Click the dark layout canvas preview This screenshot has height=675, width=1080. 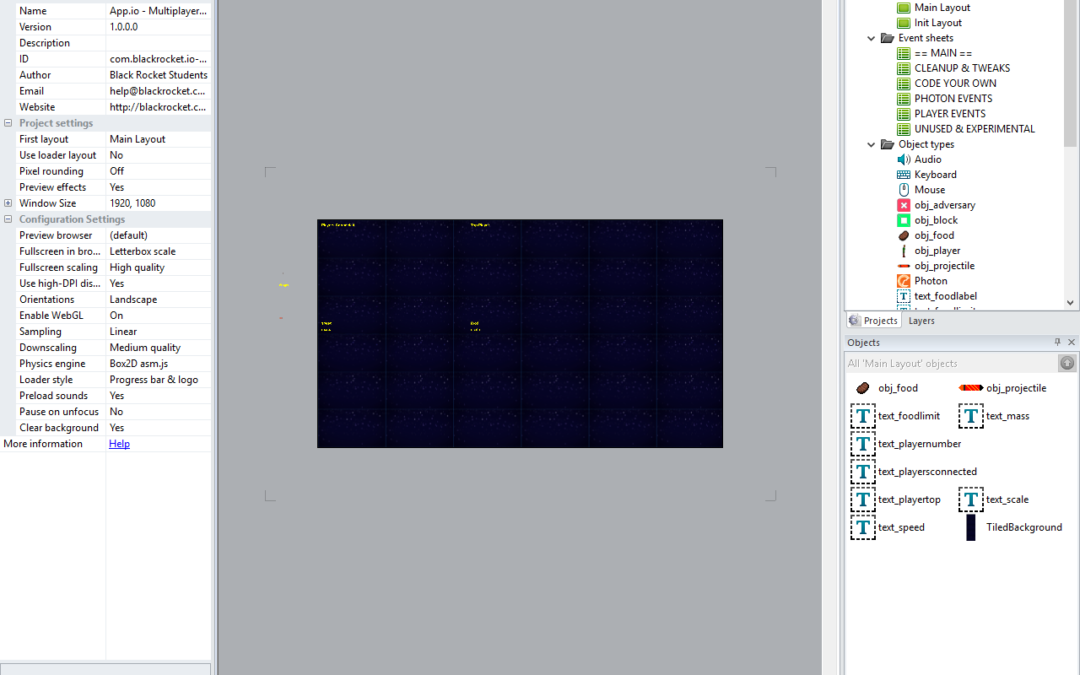(x=520, y=333)
